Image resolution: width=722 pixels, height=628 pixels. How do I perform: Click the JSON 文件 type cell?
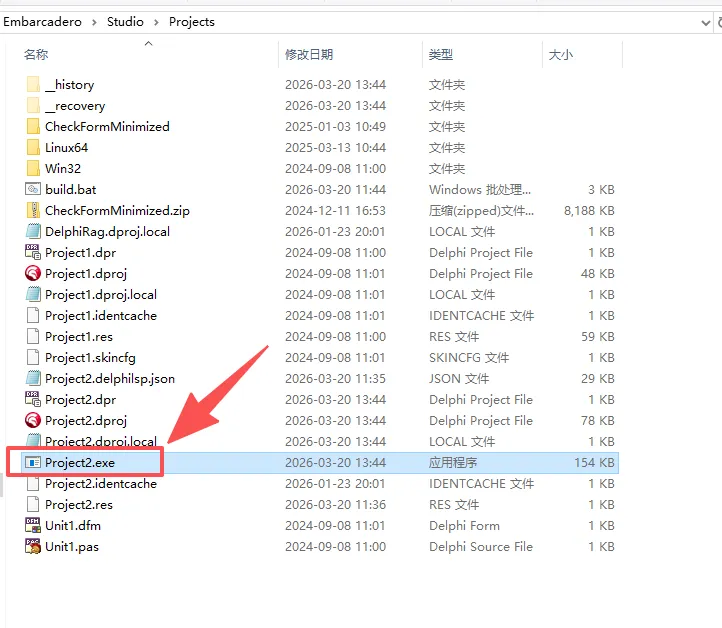459,378
